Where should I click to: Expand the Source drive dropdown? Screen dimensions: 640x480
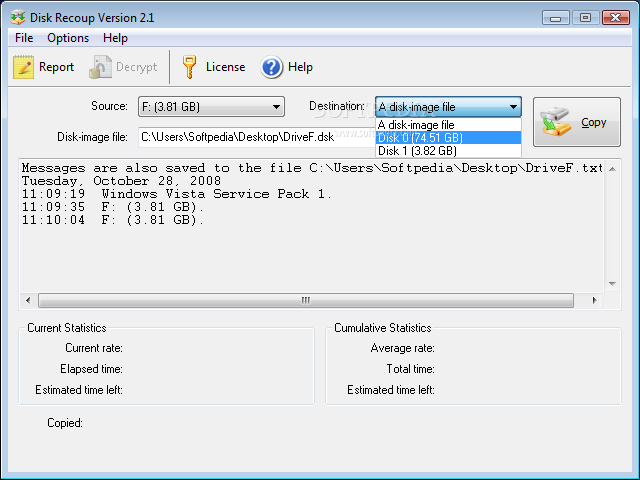[x=211, y=107]
